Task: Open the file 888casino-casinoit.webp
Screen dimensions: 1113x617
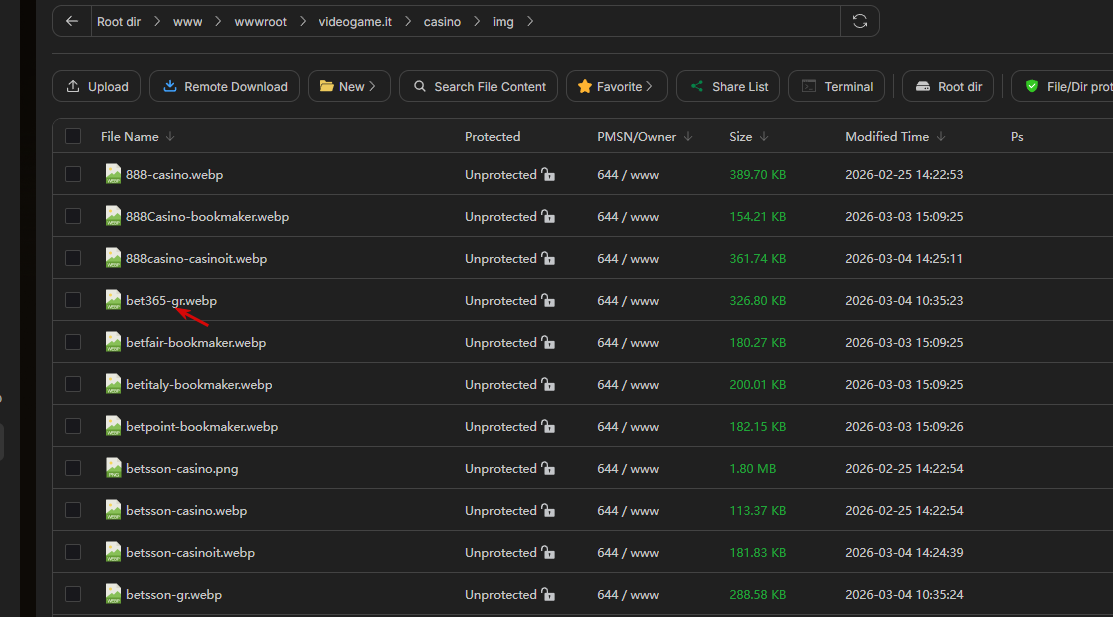Action: click(196, 259)
